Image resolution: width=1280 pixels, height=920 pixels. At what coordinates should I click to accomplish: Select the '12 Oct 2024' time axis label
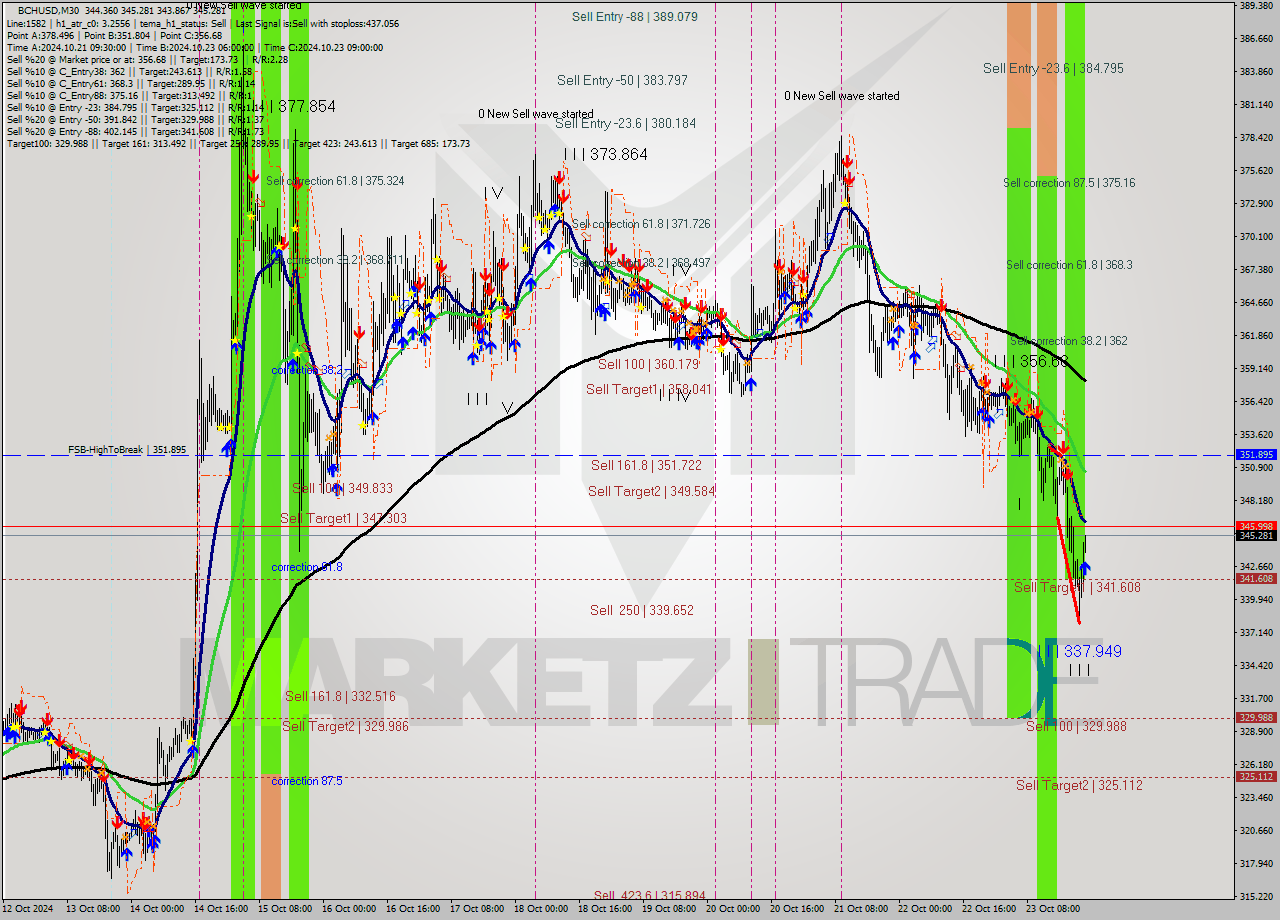(27, 909)
